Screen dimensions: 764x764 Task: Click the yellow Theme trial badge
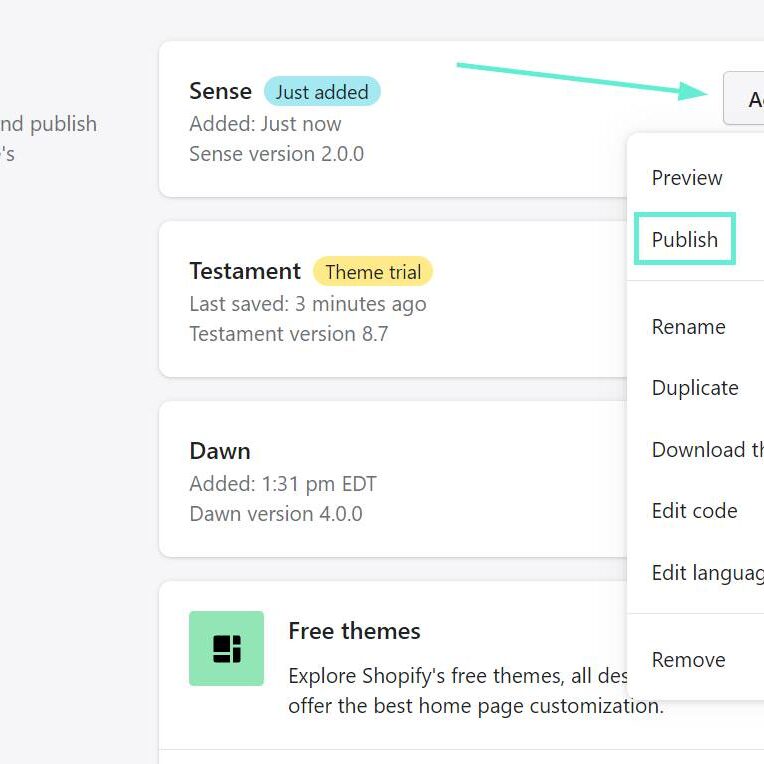(x=373, y=272)
